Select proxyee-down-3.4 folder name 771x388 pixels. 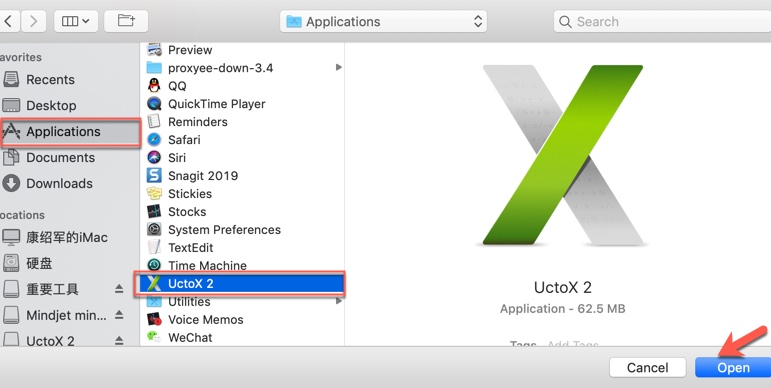click(221, 68)
